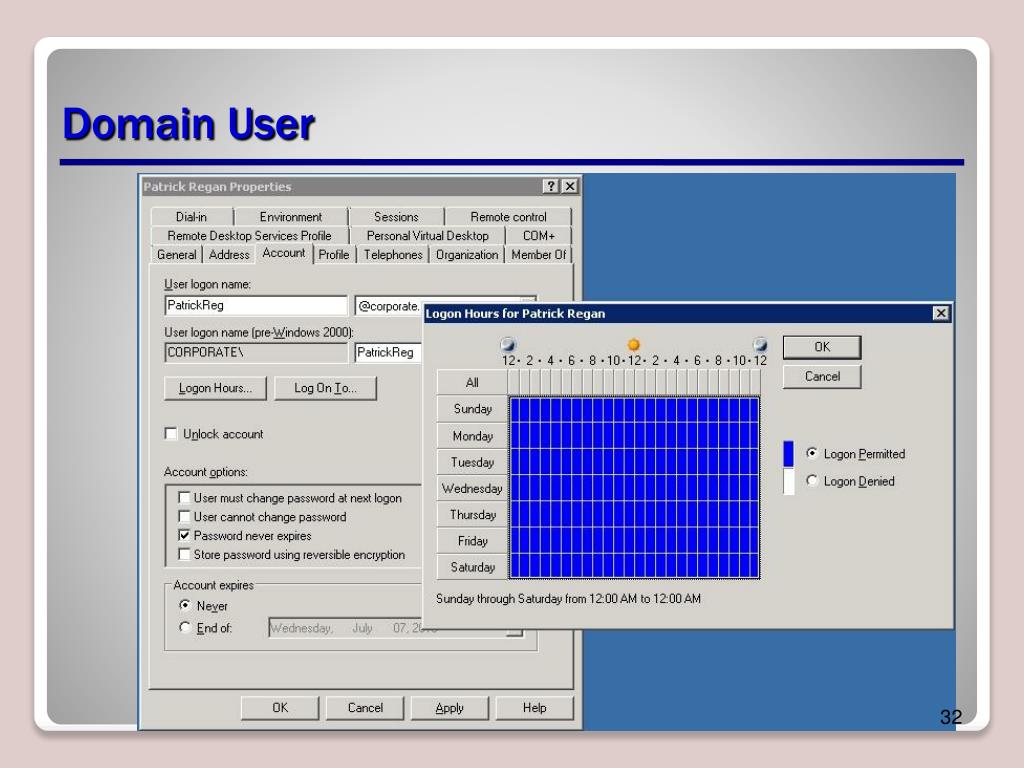Click the help question mark in Properties title bar
1024x768 pixels.
(551, 186)
